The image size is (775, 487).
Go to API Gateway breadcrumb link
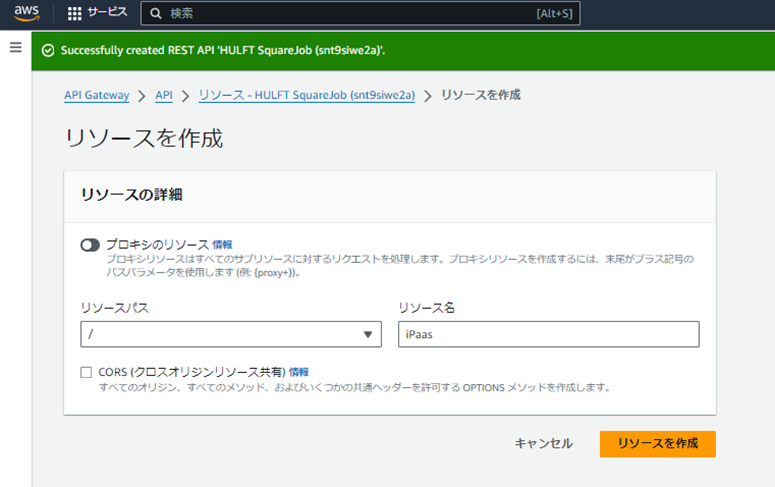coord(97,95)
